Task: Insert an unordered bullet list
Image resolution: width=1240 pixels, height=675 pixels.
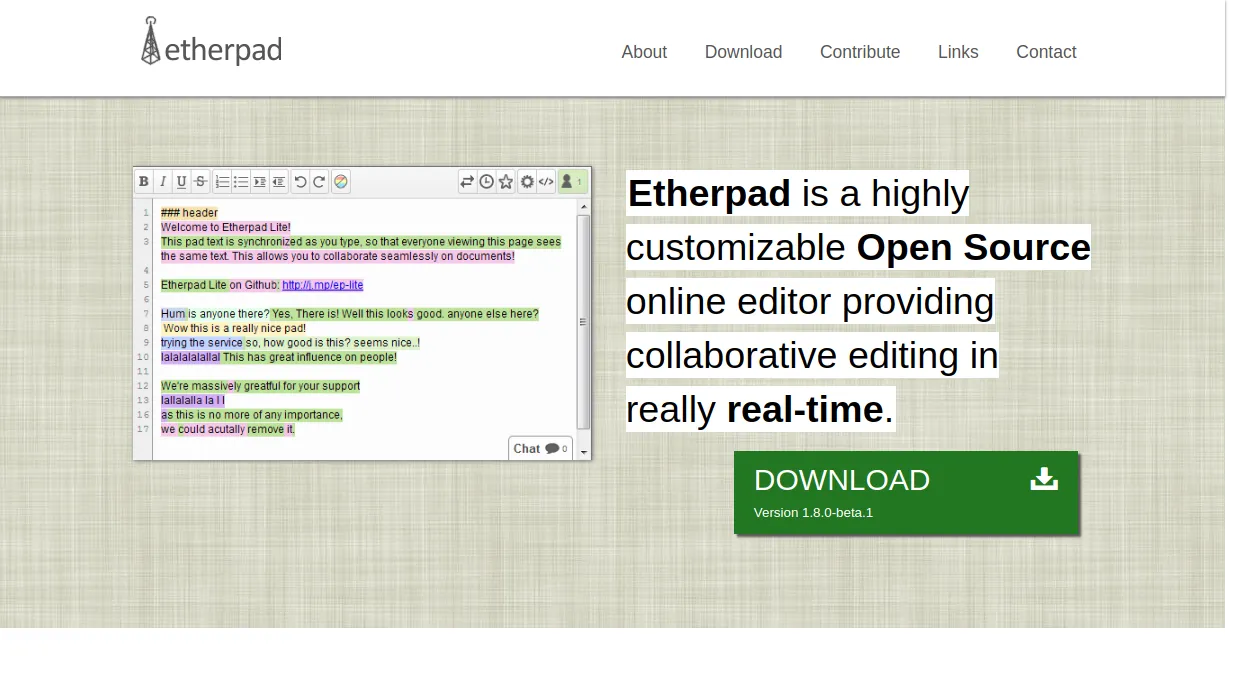Action: coord(241,182)
